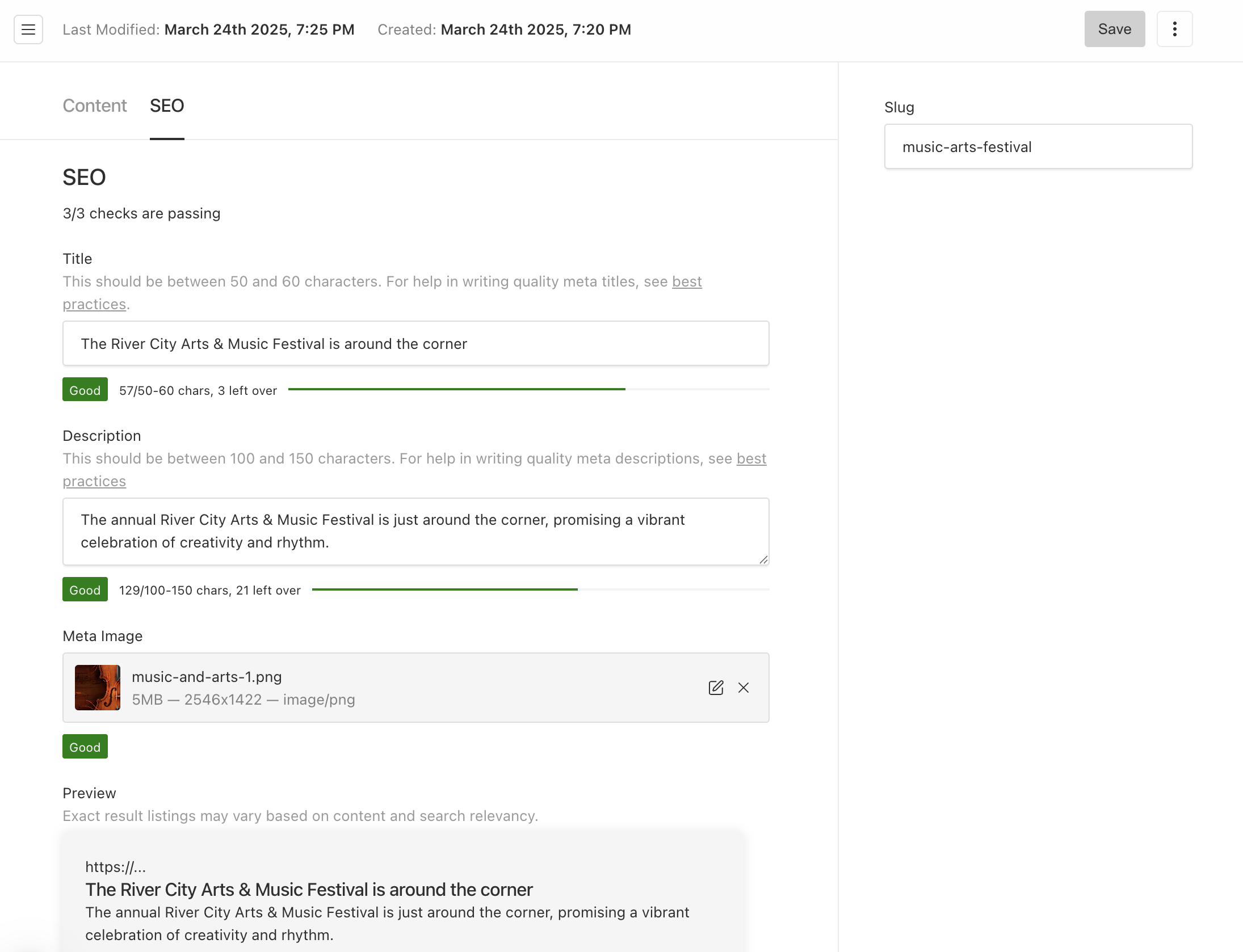Switch to the Content tab
This screenshot has width=1243, height=952.
pos(95,106)
